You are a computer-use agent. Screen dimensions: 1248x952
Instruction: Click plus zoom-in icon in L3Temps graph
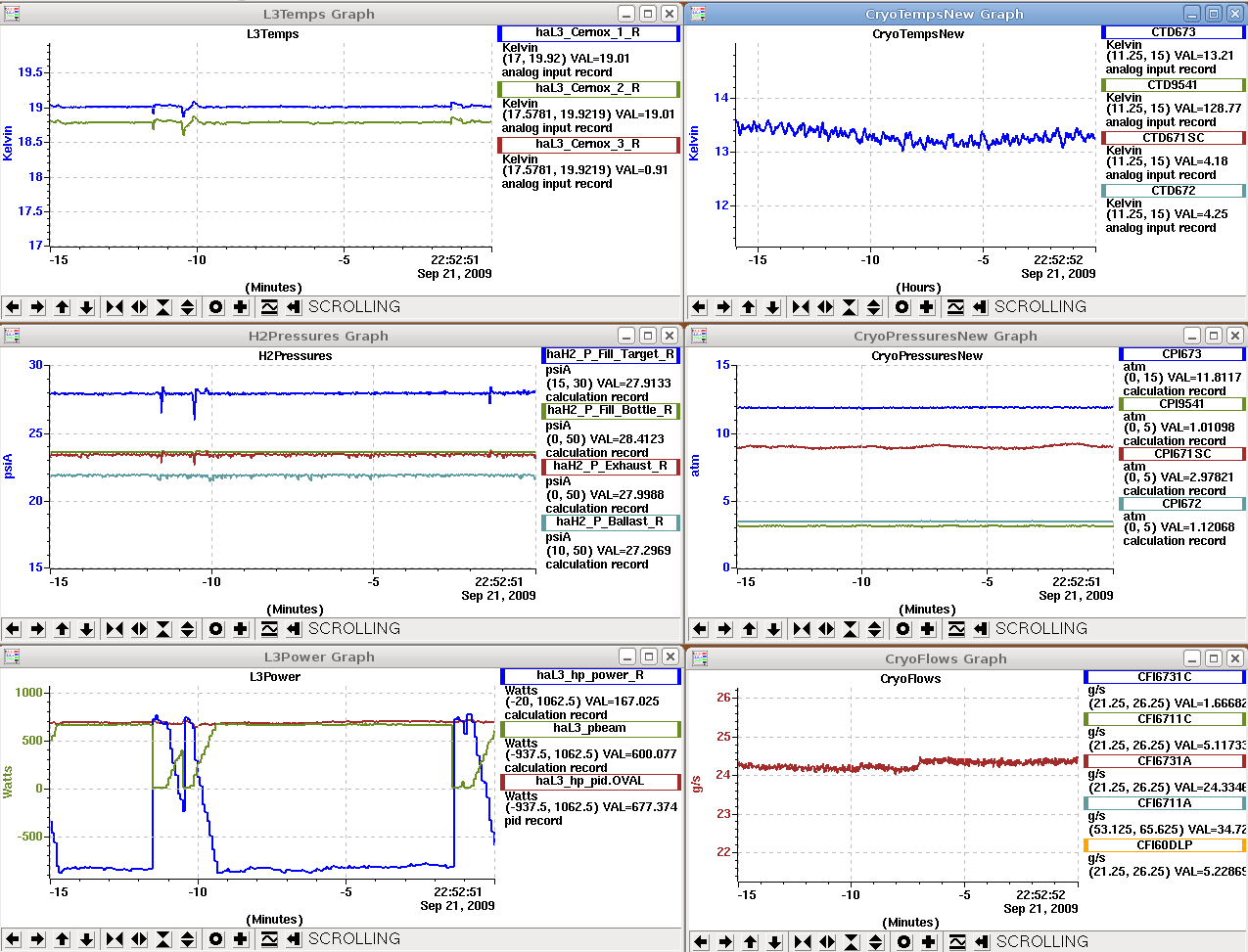(241, 307)
